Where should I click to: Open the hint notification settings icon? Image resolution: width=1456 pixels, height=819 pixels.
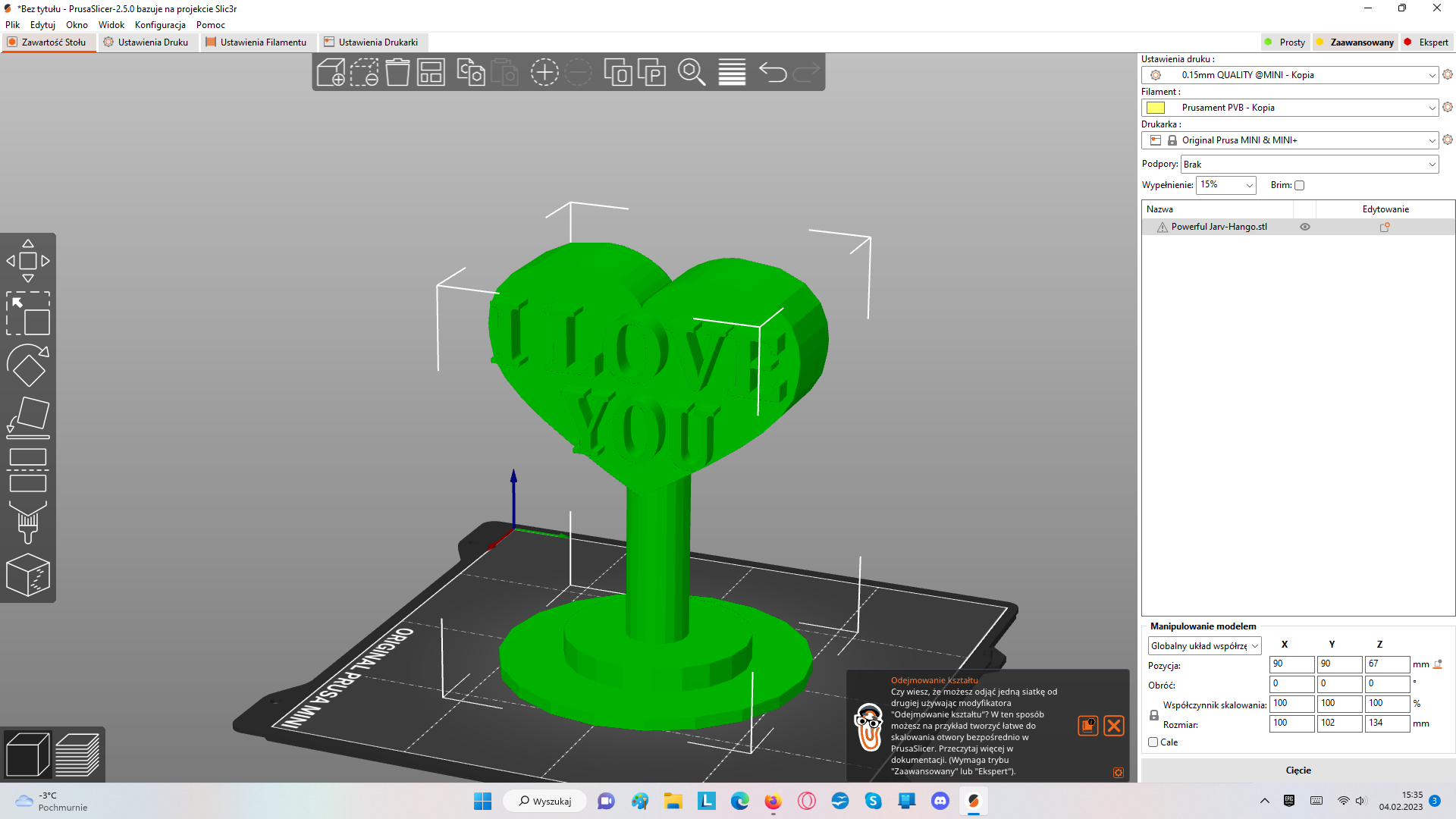[x=1119, y=773]
